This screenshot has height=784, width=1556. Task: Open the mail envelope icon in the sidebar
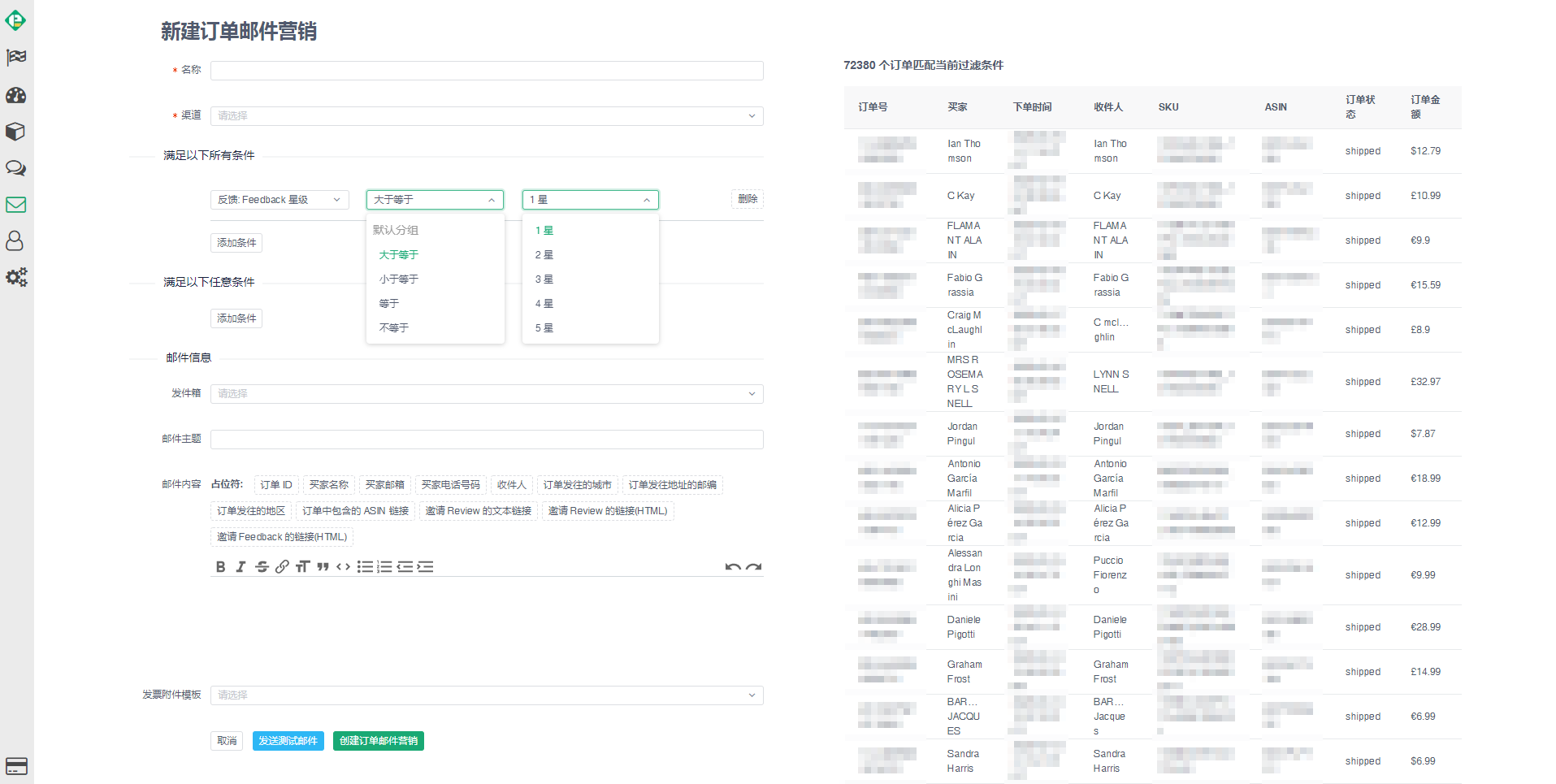[x=16, y=205]
